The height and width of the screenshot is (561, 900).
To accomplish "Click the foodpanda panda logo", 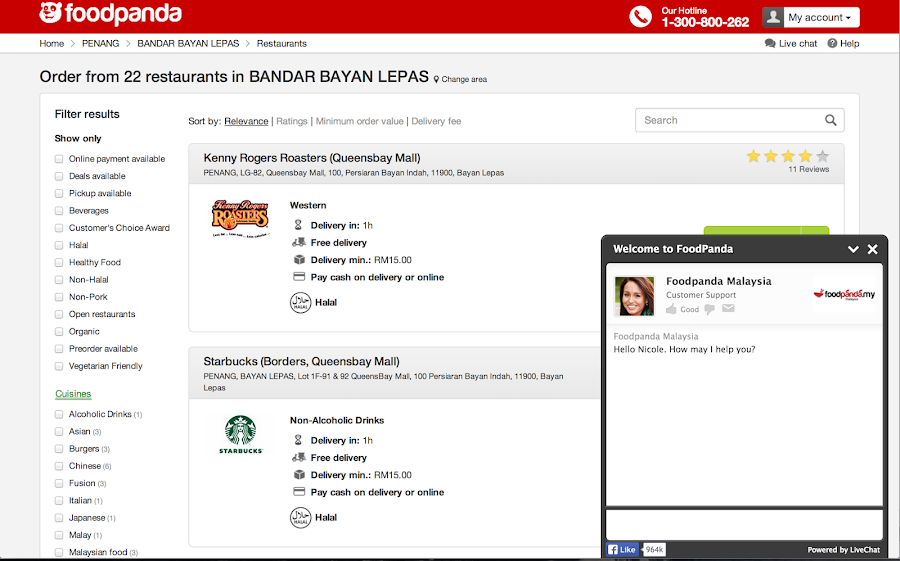I will (51, 13).
